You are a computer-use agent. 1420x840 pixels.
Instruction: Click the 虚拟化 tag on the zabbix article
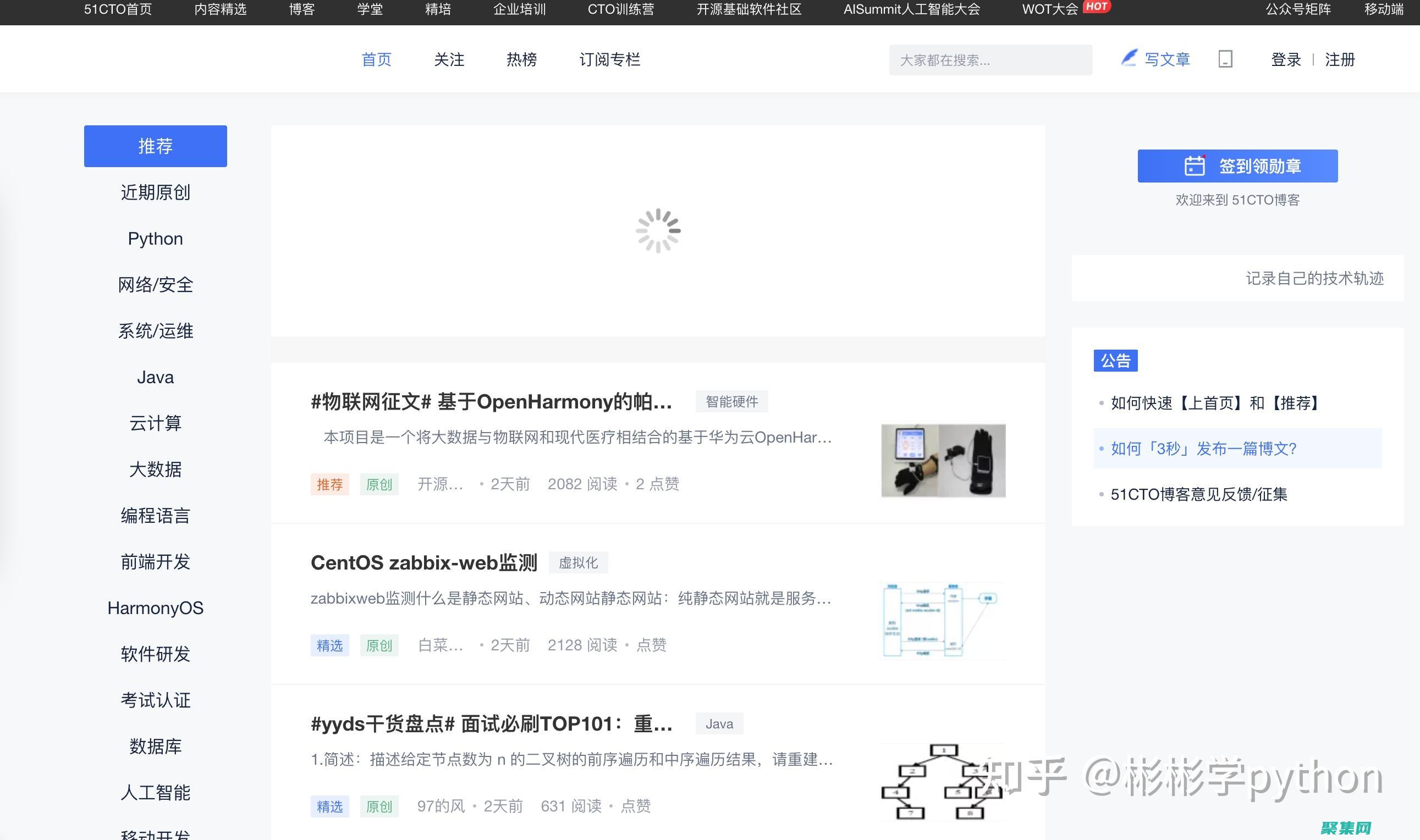pos(578,562)
